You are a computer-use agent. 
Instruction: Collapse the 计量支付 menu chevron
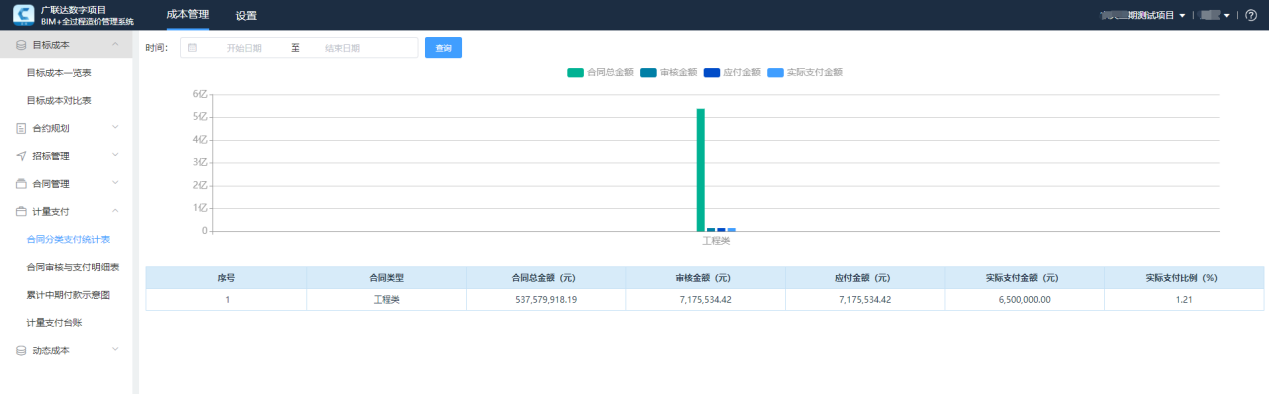tap(115, 212)
